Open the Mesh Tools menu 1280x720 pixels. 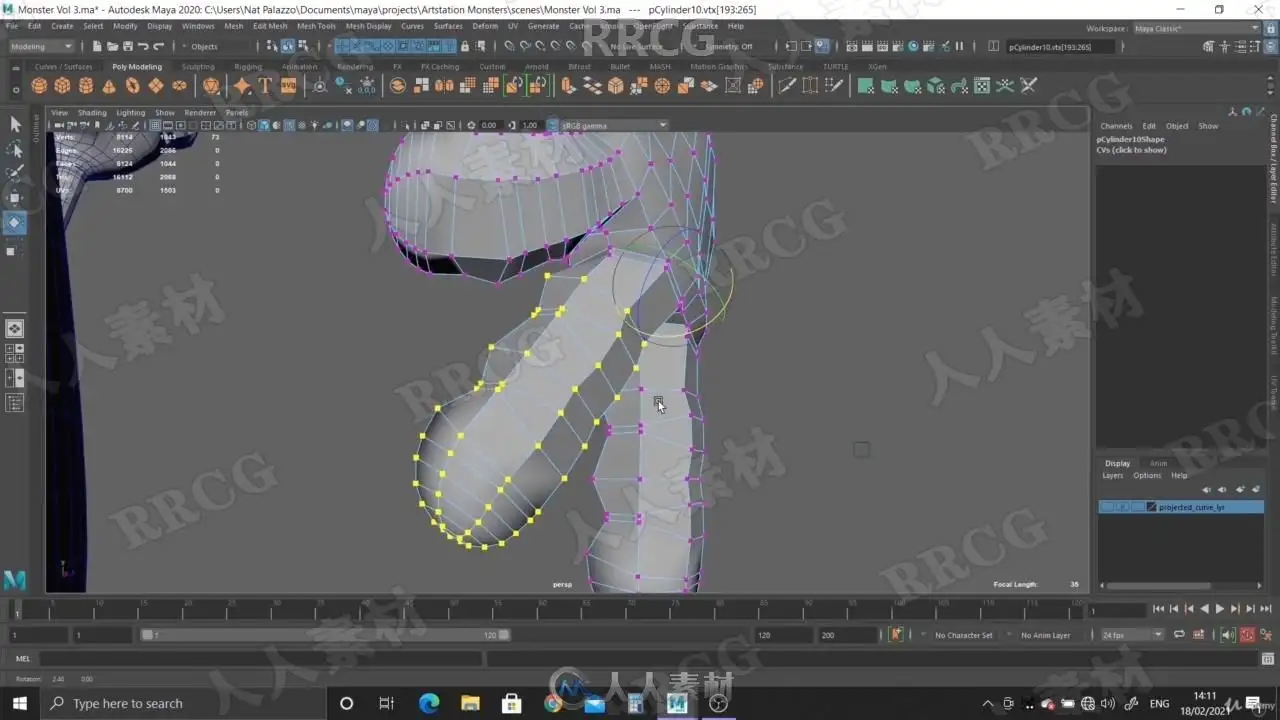316,26
